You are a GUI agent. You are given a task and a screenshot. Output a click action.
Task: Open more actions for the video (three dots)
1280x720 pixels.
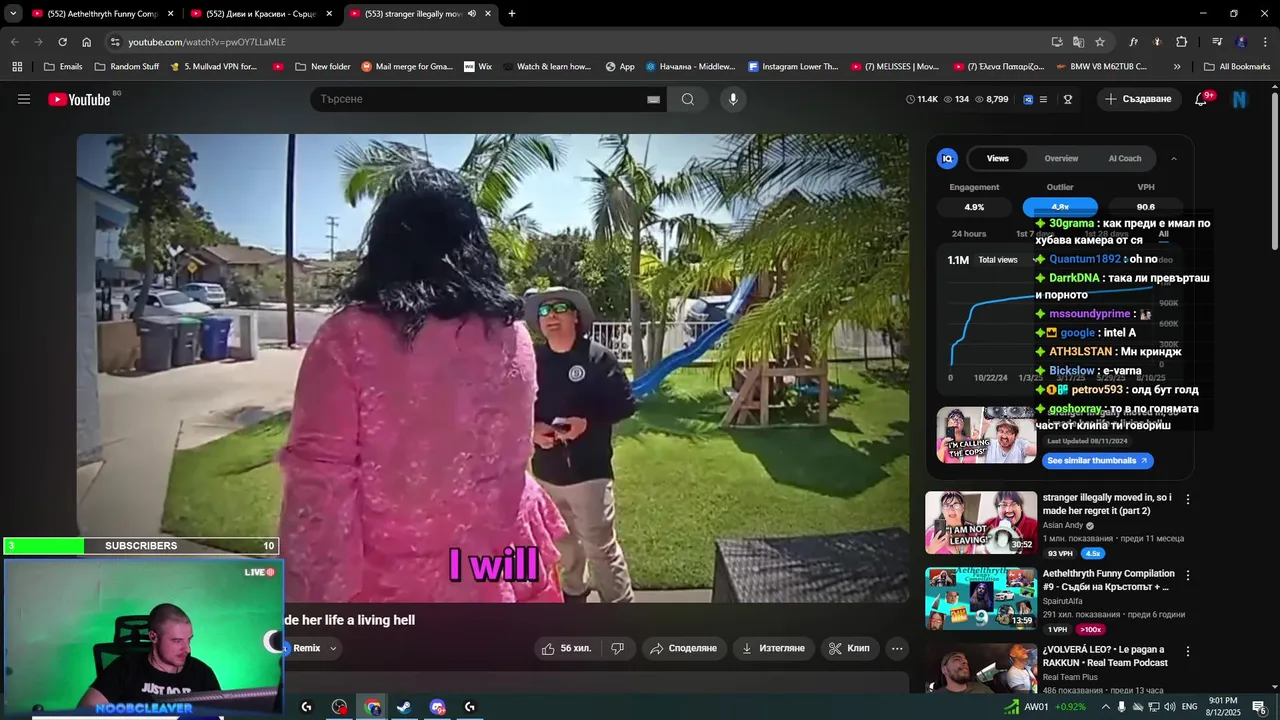click(897, 648)
